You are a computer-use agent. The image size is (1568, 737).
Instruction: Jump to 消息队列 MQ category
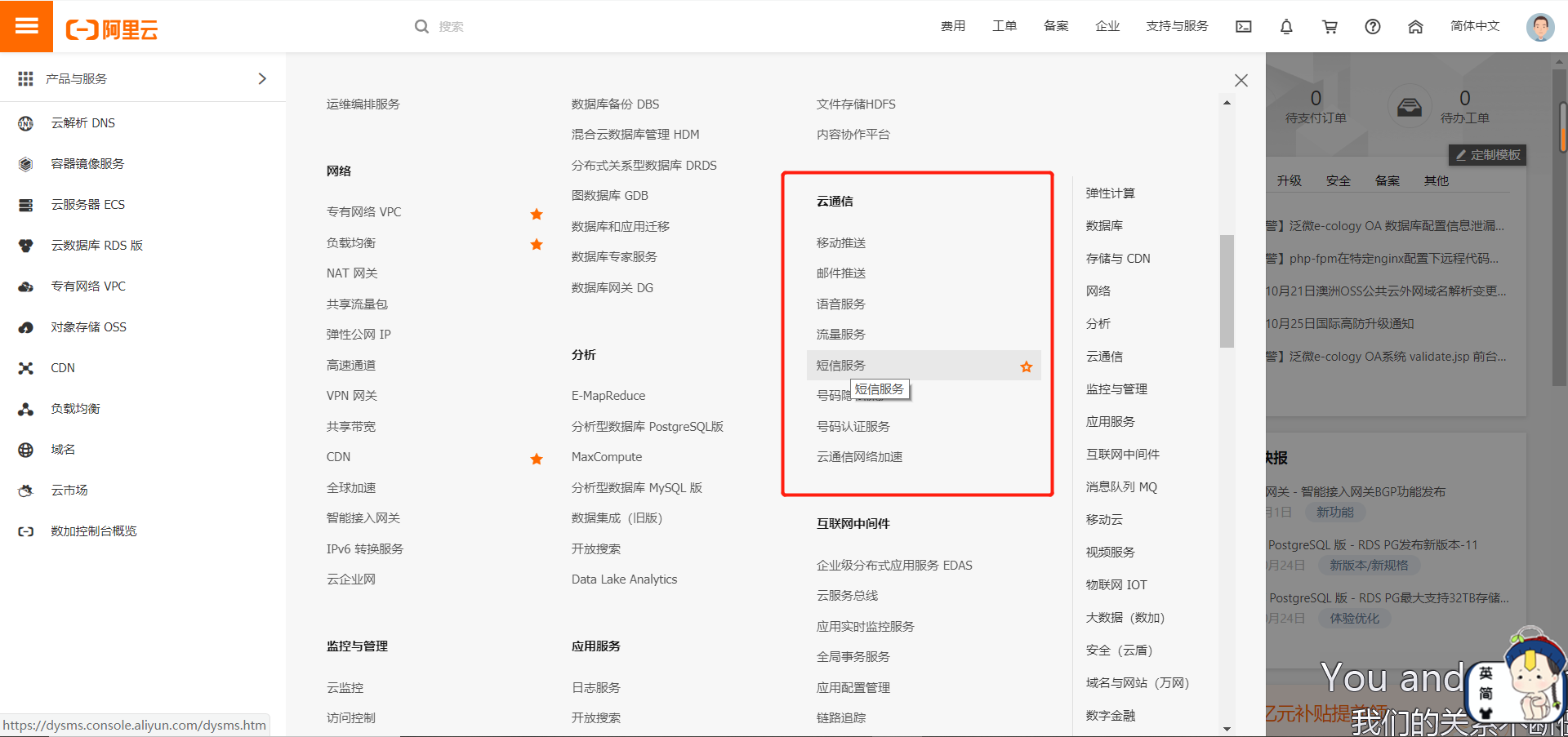(x=1121, y=487)
